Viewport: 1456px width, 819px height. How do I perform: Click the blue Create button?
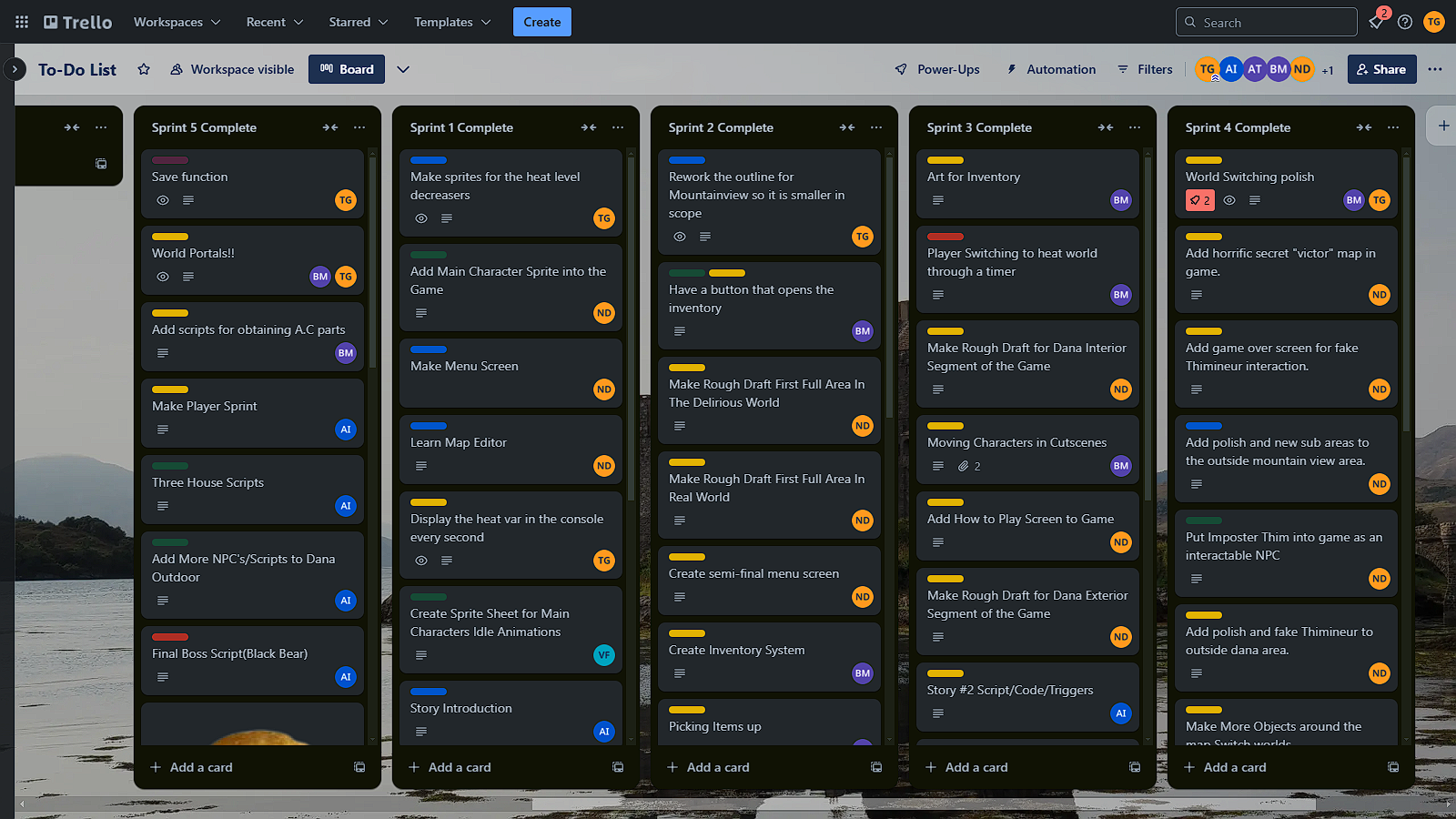tap(541, 22)
